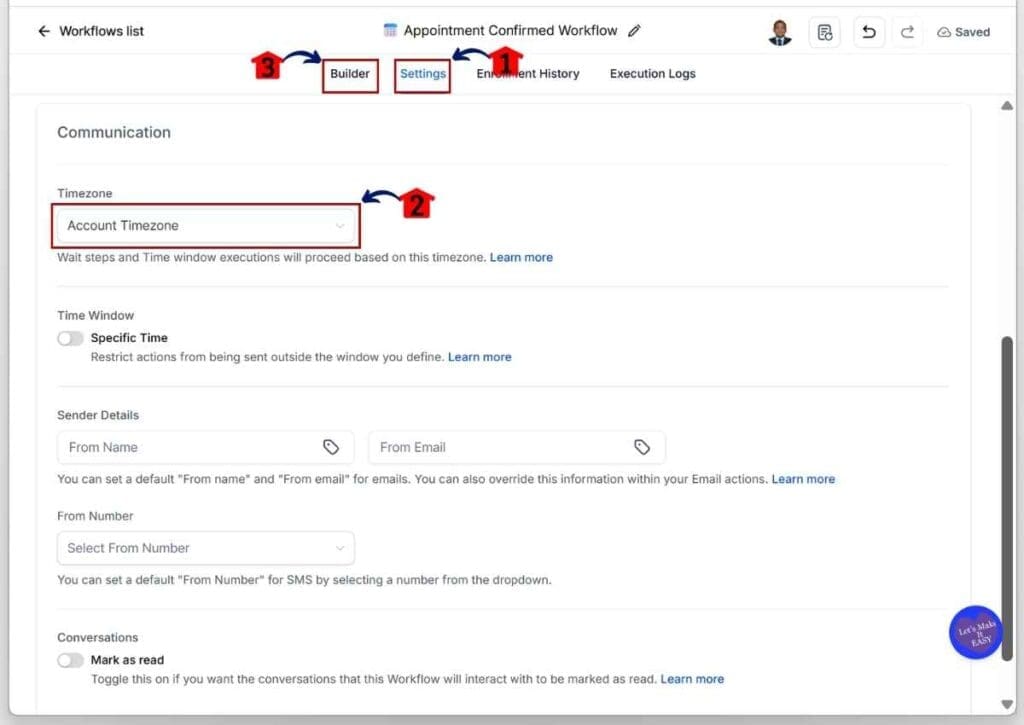This screenshot has height=725, width=1024.
Task: Click the scrollbar up arrow
Action: [x=1007, y=106]
